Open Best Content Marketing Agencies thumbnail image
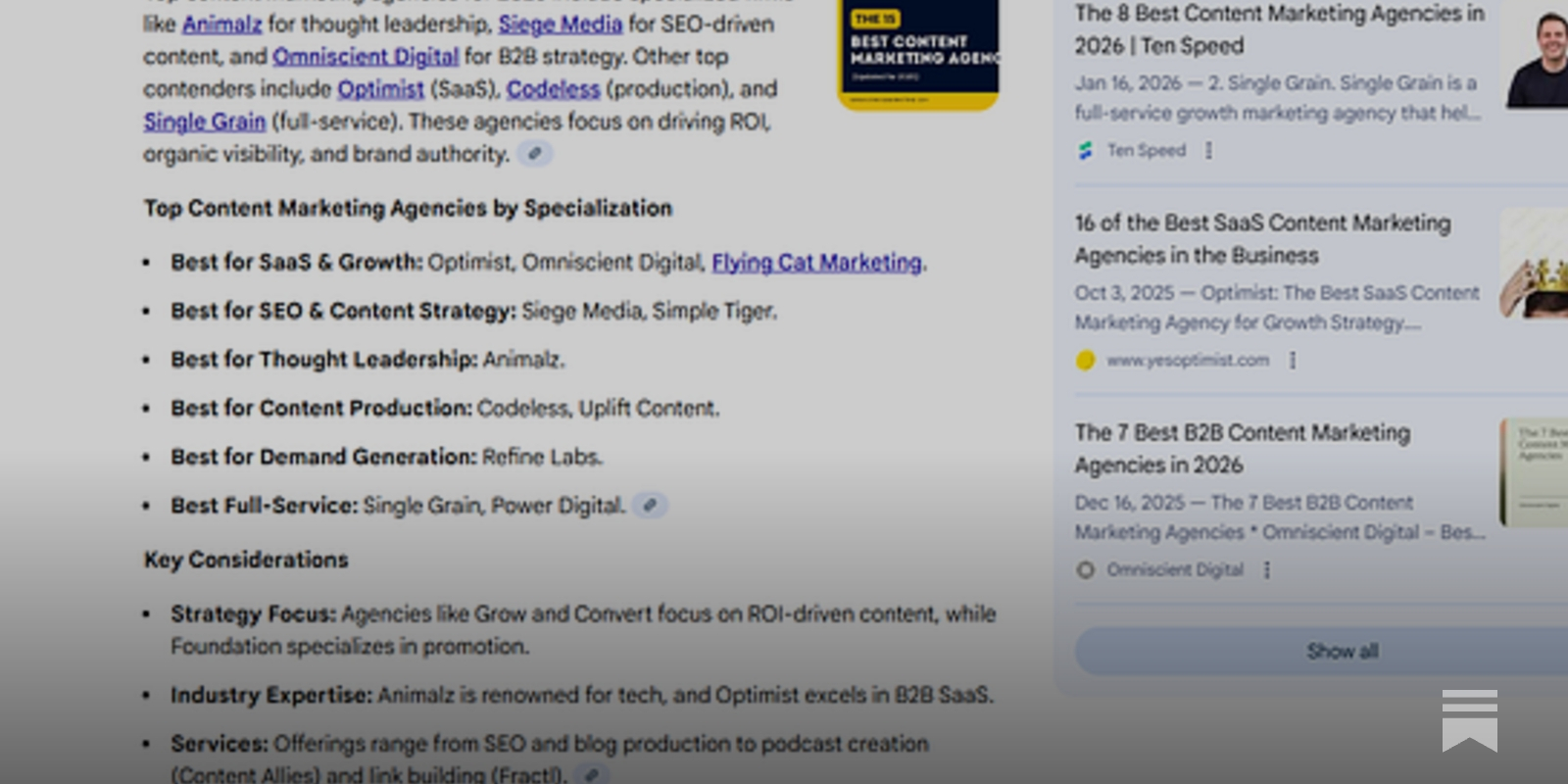Image resolution: width=1568 pixels, height=784 pixels. (x=918, y=55)
